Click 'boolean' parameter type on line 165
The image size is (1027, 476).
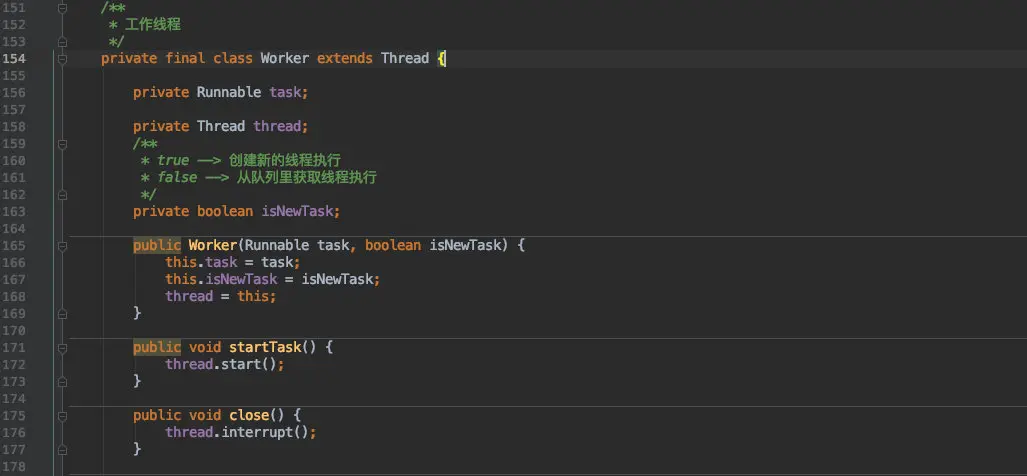(x=393, y=246)
